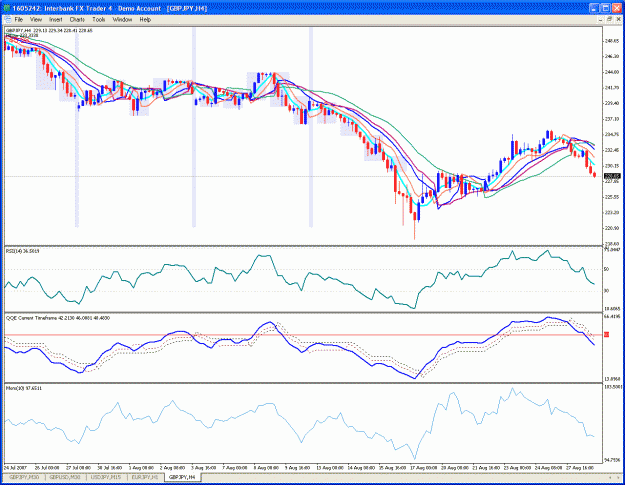The height and width of the screenshot is (485, 625).
Task: Switch to the EURJPY,H1 chart tab
Action: tap(145, 477)
